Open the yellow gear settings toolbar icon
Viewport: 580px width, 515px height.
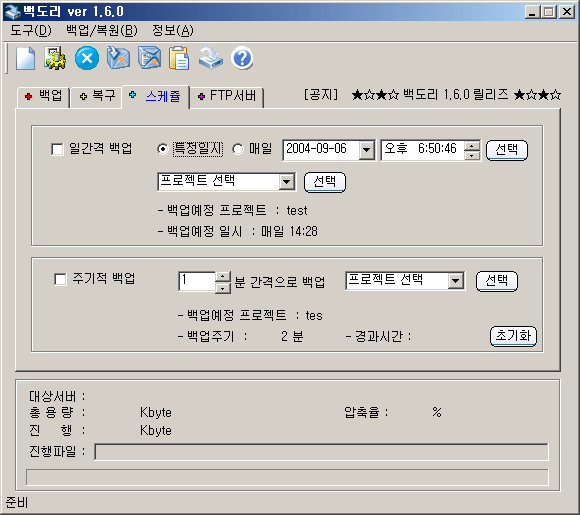(55, 58)
